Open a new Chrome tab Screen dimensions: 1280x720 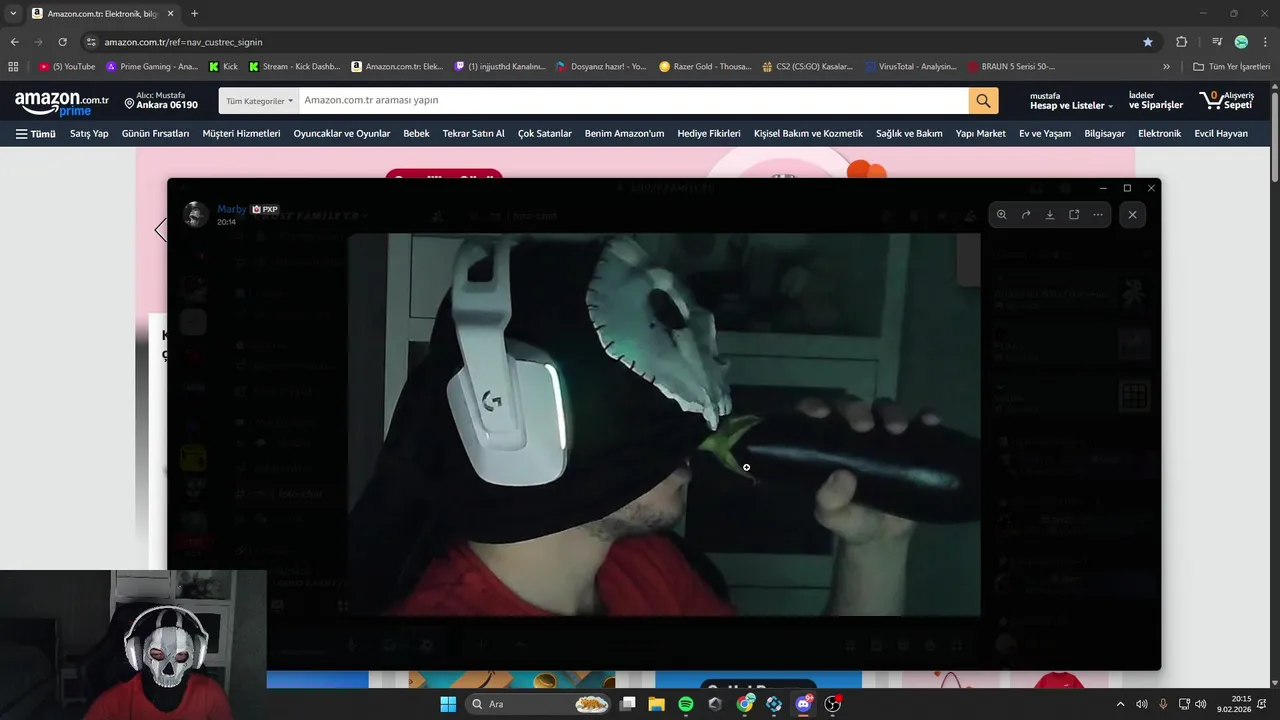coord(194,14)
